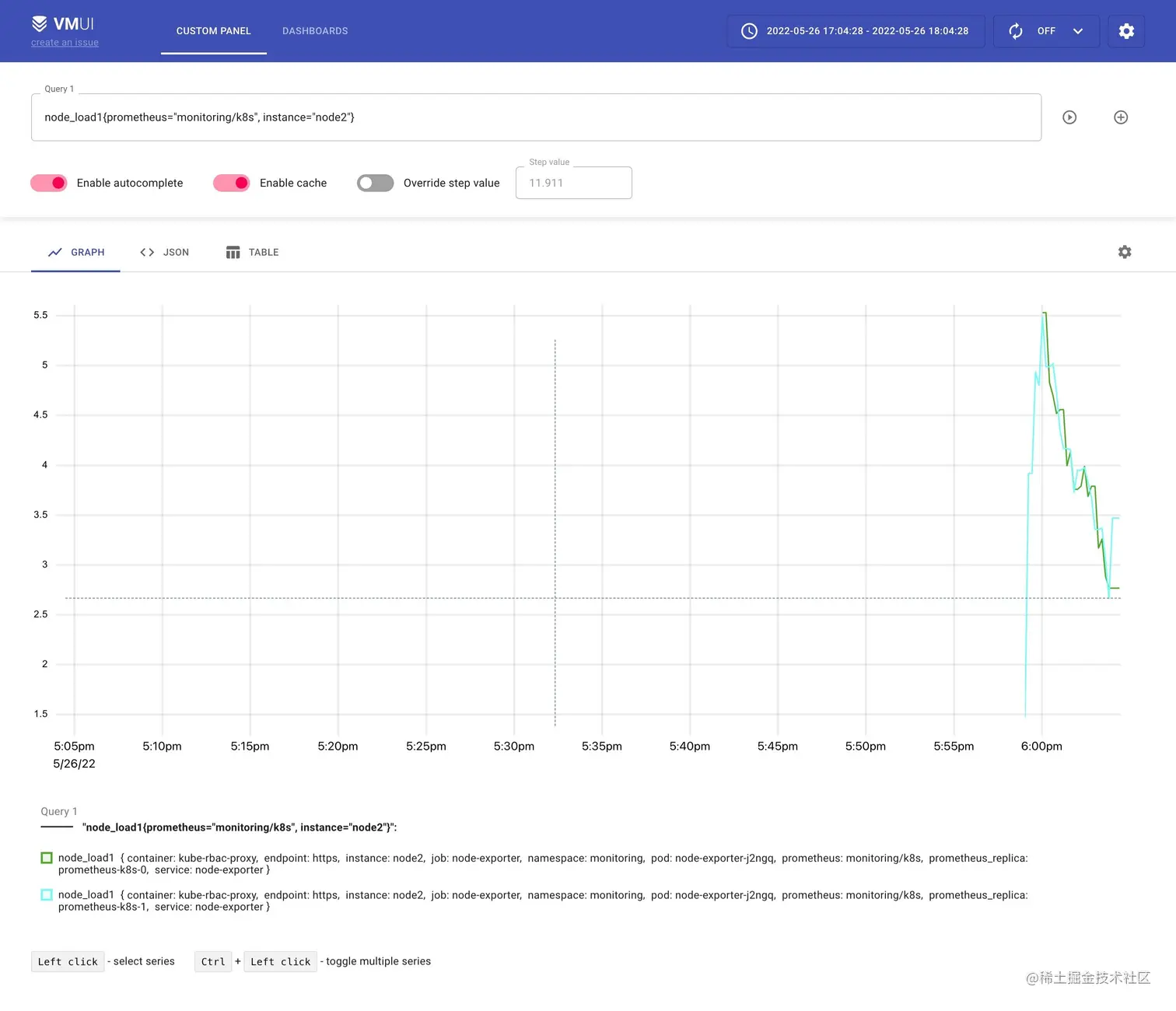Enable the Override step value toggle

375,183
